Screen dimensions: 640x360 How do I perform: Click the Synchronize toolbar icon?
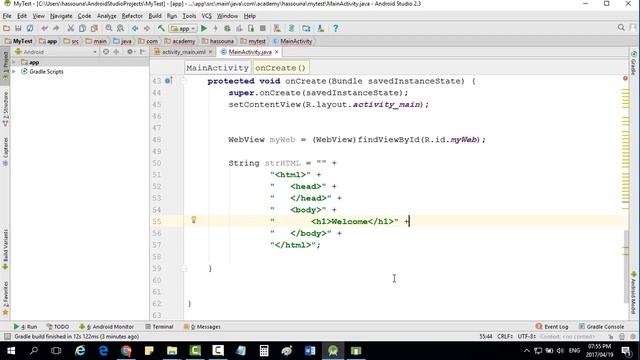point(30,28)
